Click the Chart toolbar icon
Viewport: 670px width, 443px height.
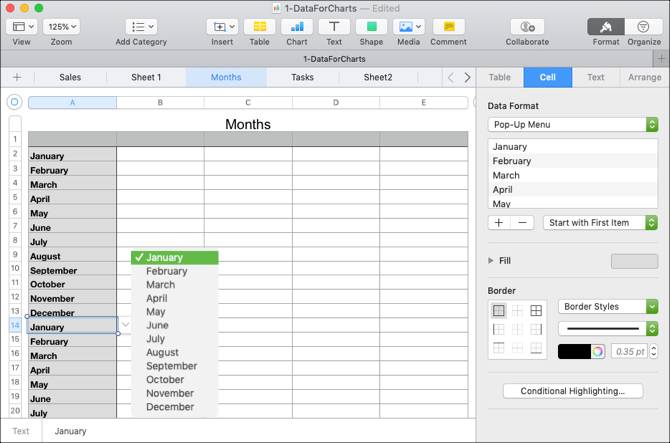coord(297,26)
